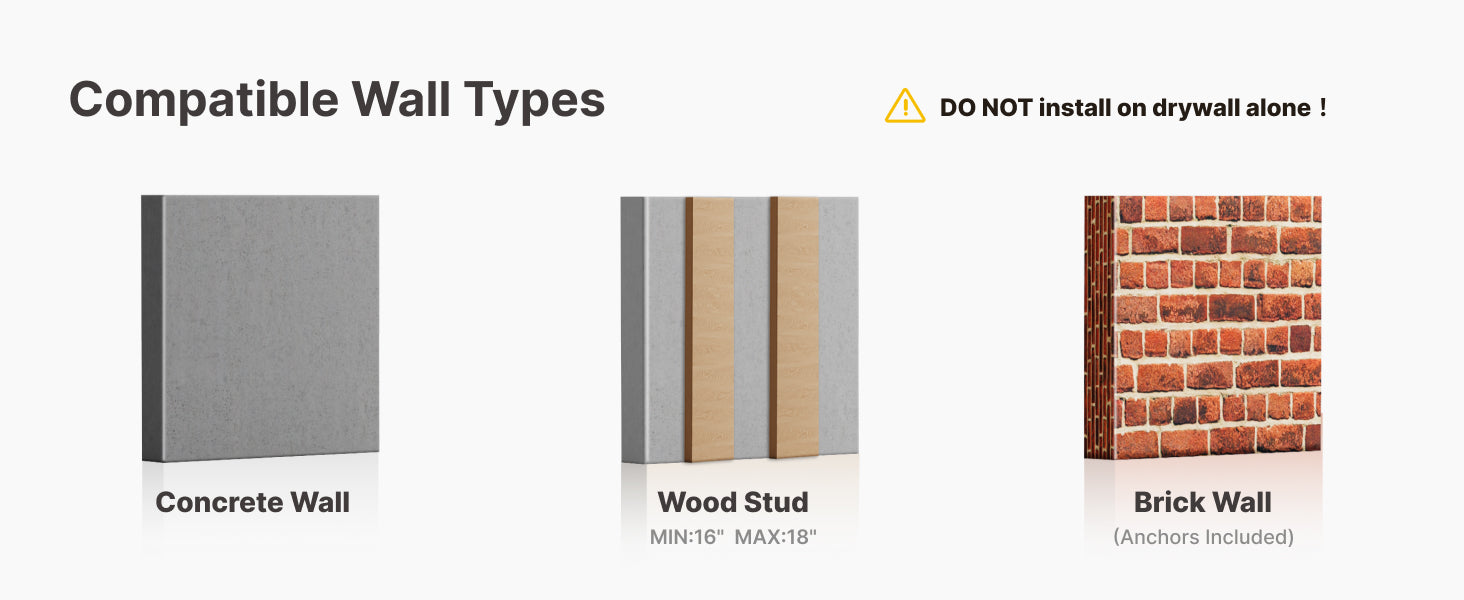Image resolution: width=1464 pixels, height=600 pixels.
Task: Click the Compatible Wall Types heading
Action: click(x=337, y=100)
